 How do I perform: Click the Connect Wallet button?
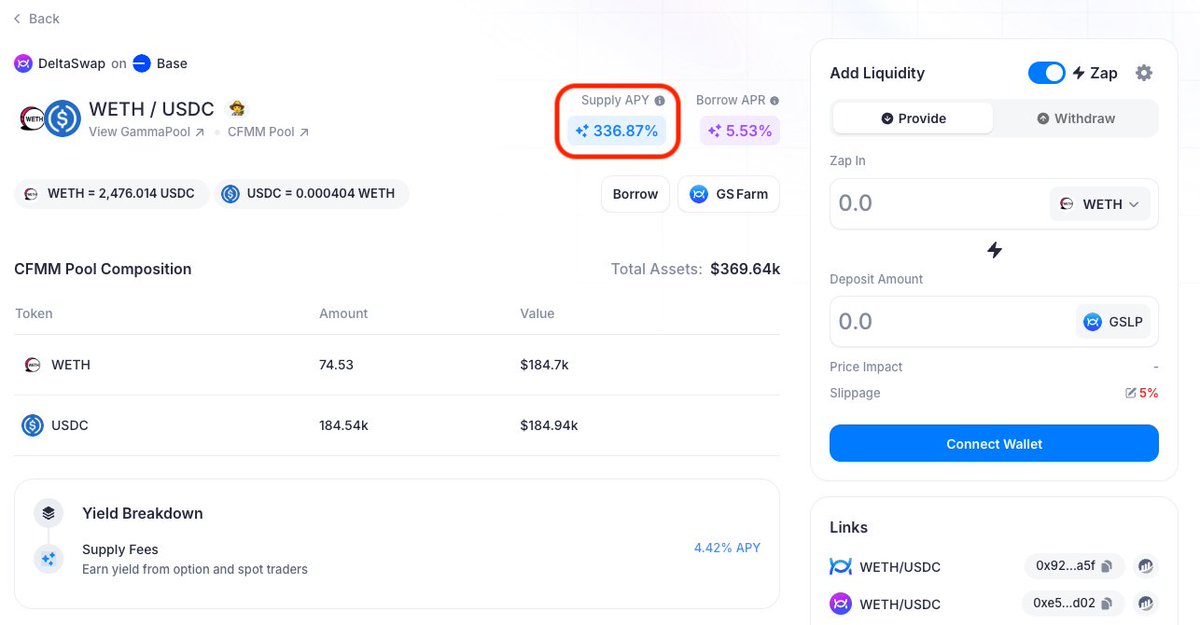pyautogui.click(x=994, y=444)
